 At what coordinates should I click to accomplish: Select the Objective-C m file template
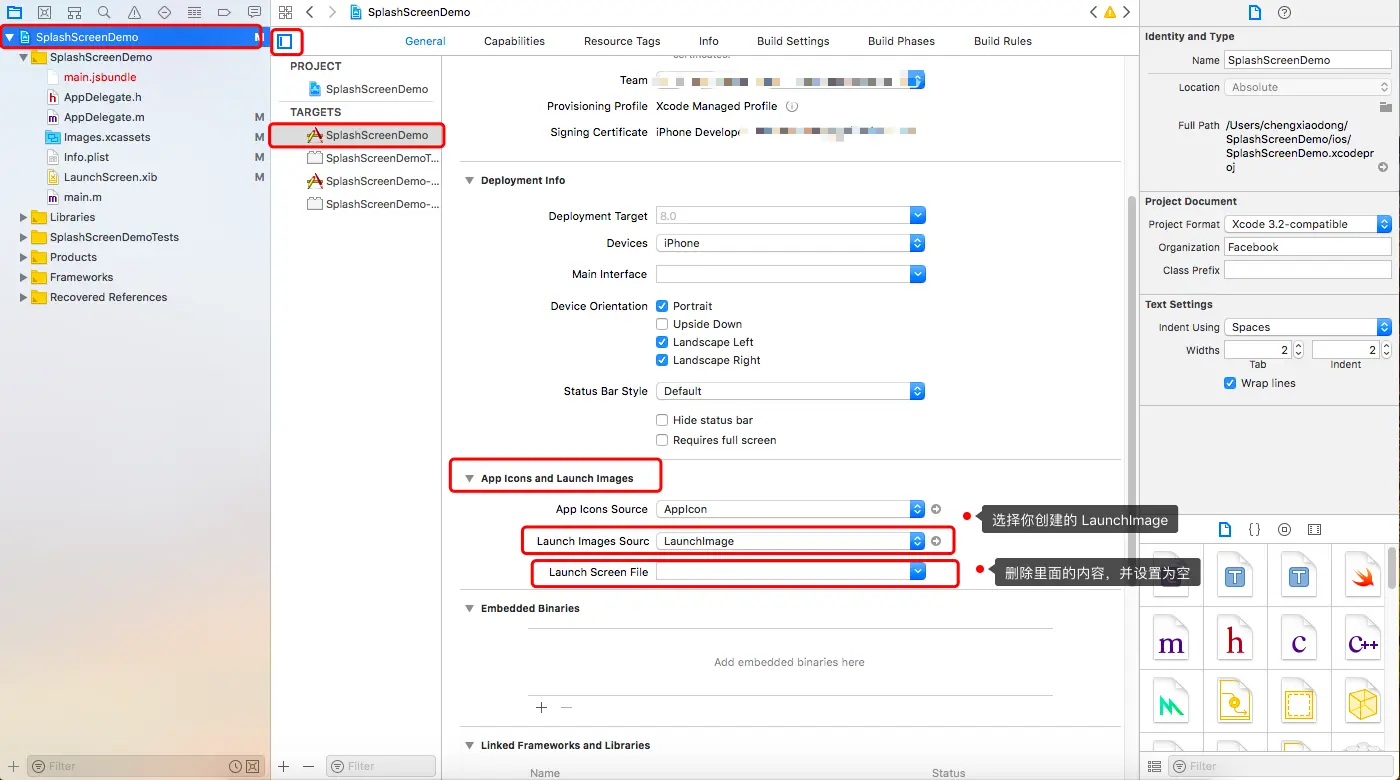pos(1171,637)
